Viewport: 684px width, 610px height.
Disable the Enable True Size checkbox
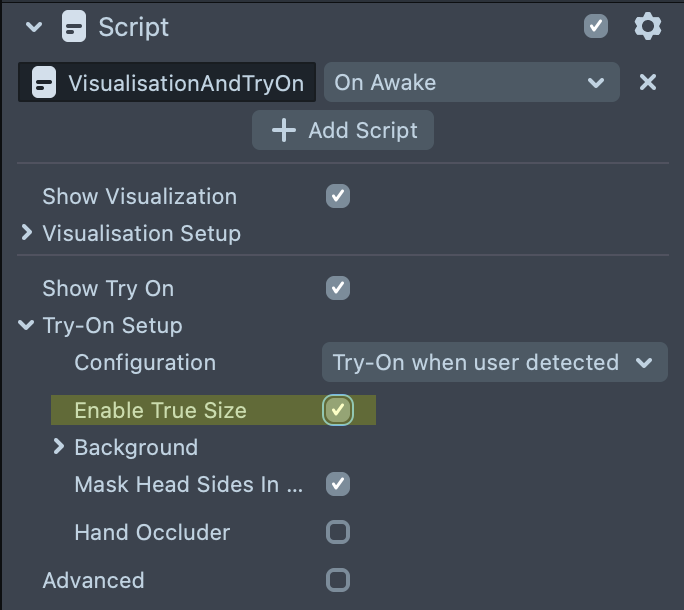point(338,410)
